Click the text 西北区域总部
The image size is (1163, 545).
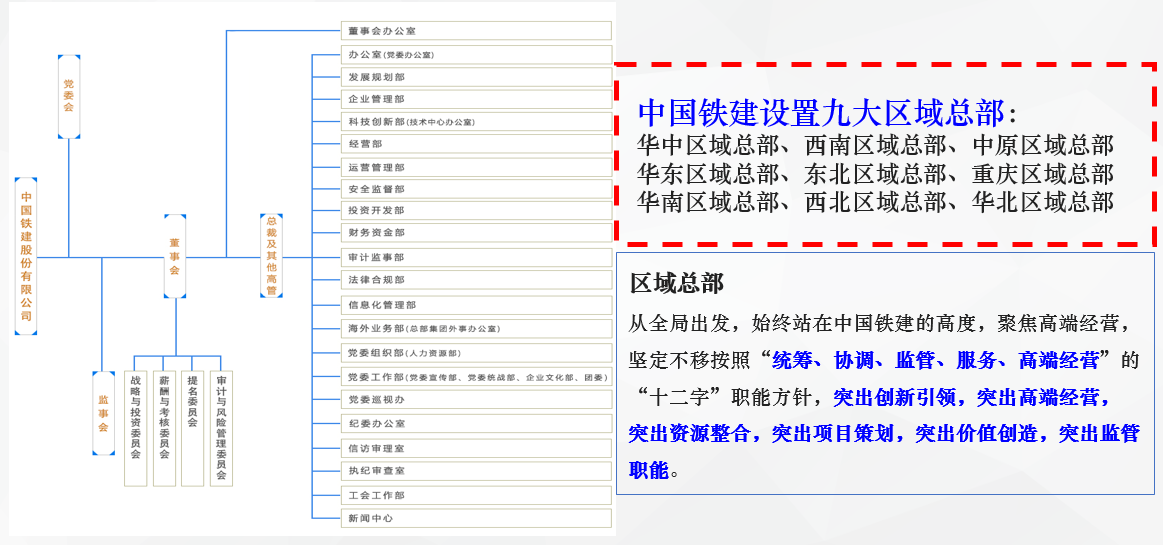pyautogui.click(x=875, y=201)
